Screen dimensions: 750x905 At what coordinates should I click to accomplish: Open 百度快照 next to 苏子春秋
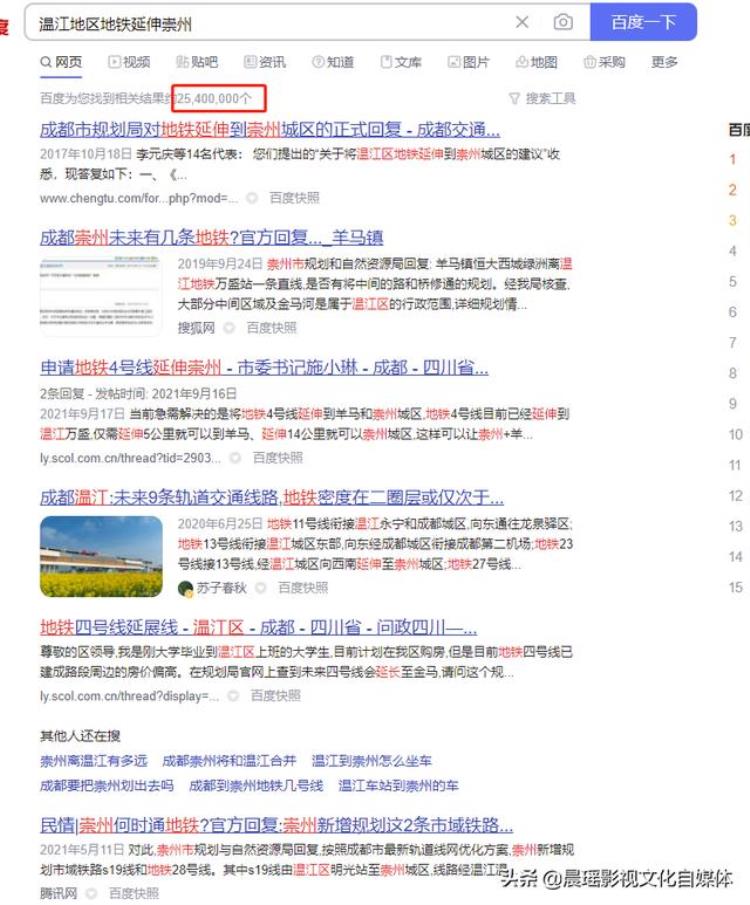(x=303, y=588)
